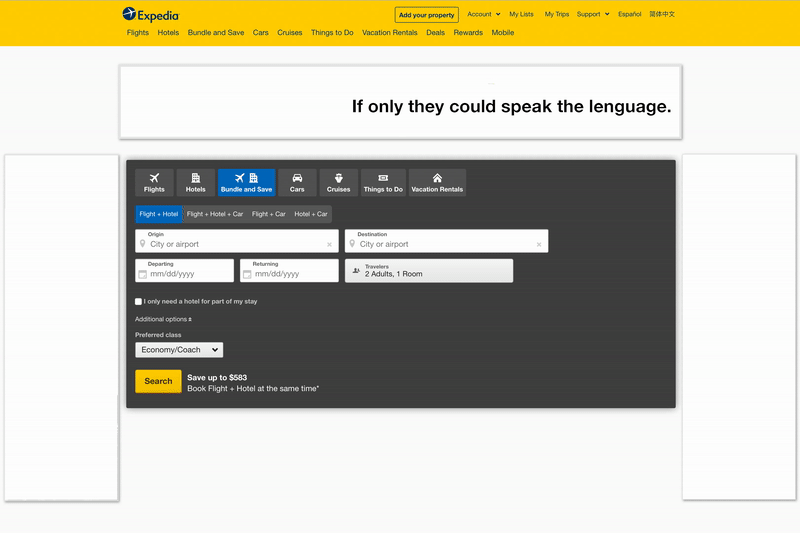Open Things to Do in top navigation
This screenshot has width=800, height=533.
pos(332,33)
